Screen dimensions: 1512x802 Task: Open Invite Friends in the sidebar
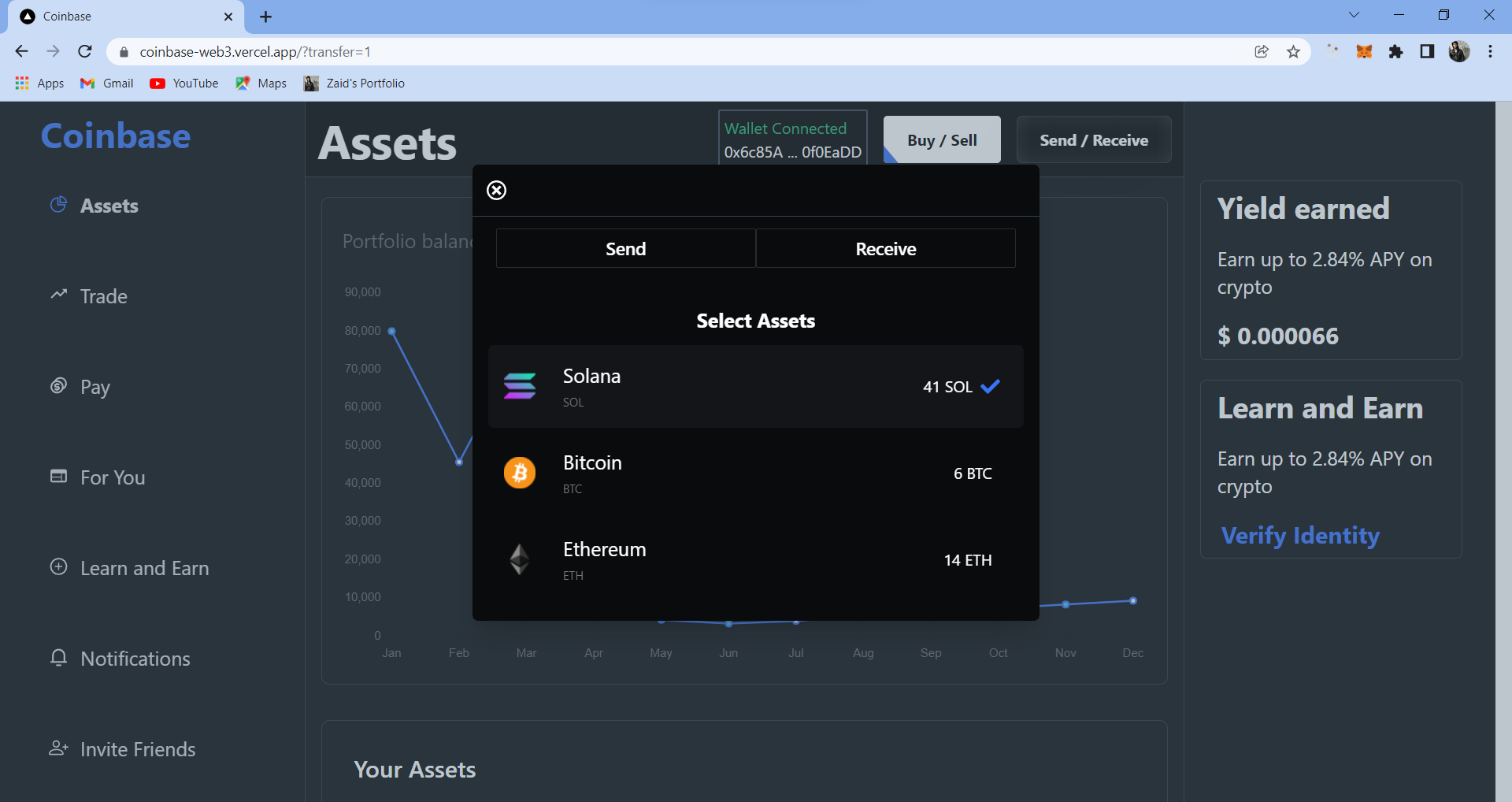(x=138, y=749)
